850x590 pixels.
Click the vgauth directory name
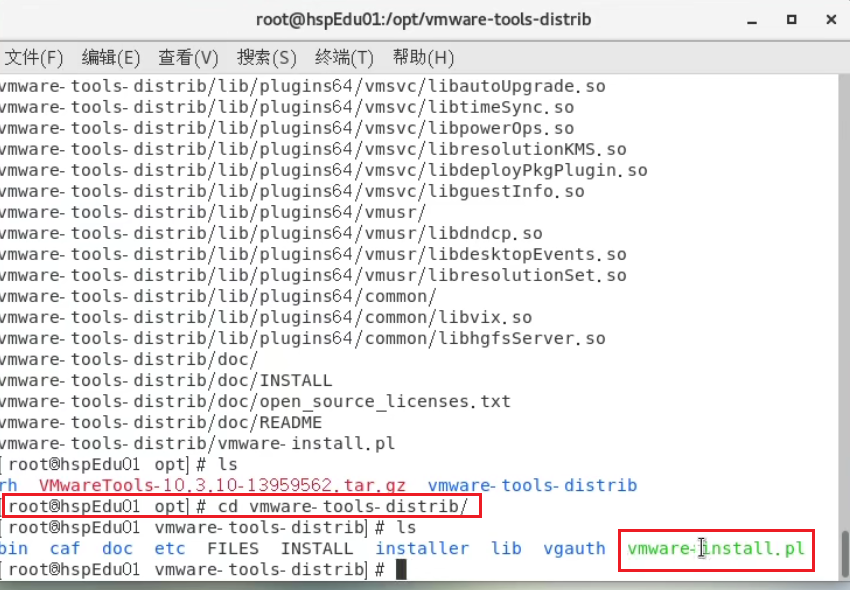[574, 549]
